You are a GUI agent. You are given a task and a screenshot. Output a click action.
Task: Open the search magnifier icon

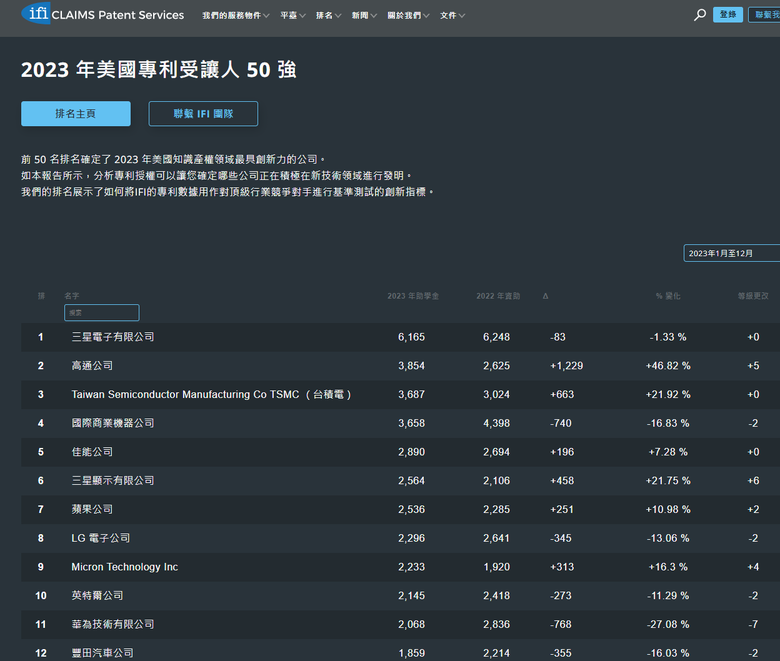699,15
